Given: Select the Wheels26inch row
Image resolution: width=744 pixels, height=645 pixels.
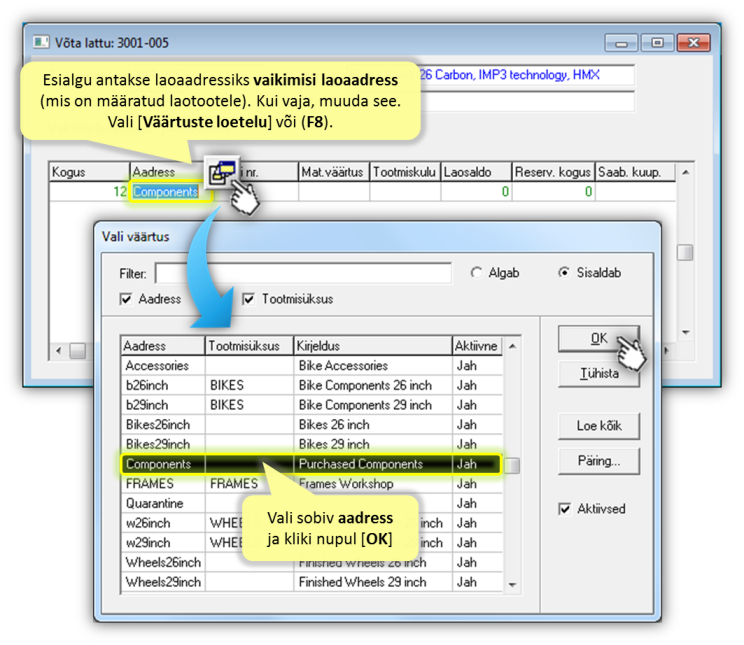Looking at the screenshot, I should click(312, 563).
